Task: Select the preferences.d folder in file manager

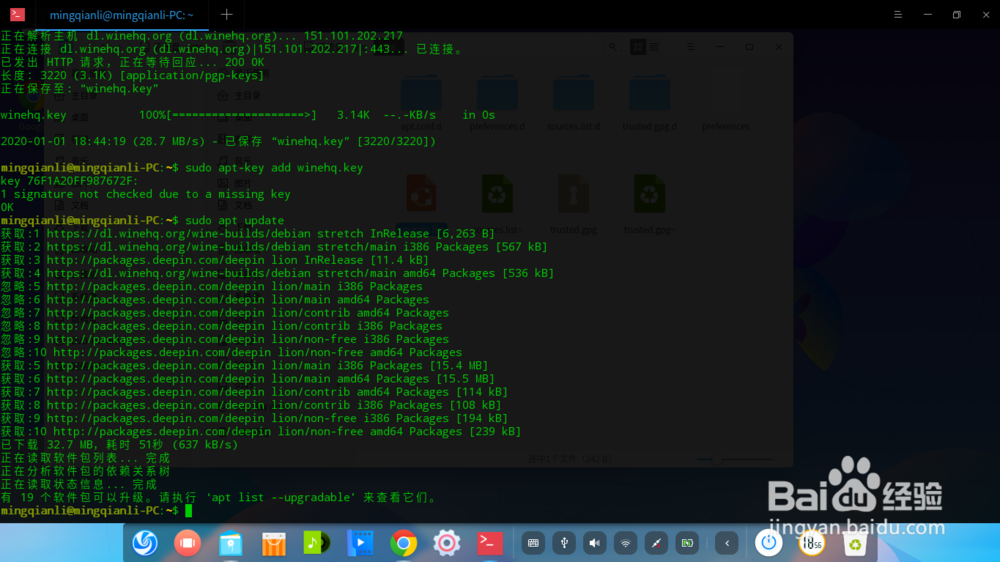Action: pos(497,102)
